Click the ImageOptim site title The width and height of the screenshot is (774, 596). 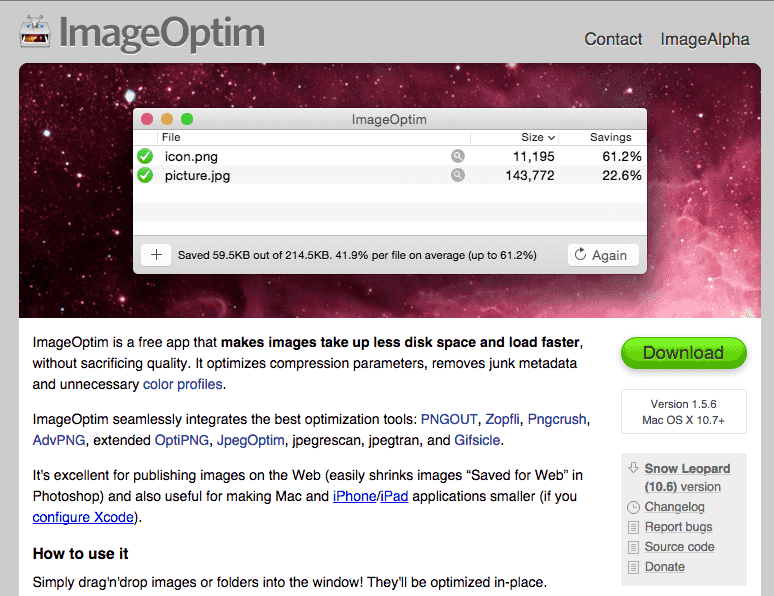162,33
